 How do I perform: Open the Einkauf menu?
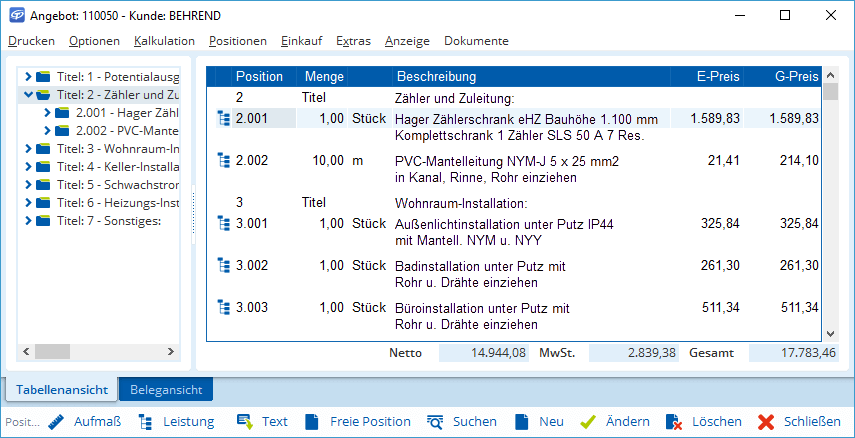point(301,41)
